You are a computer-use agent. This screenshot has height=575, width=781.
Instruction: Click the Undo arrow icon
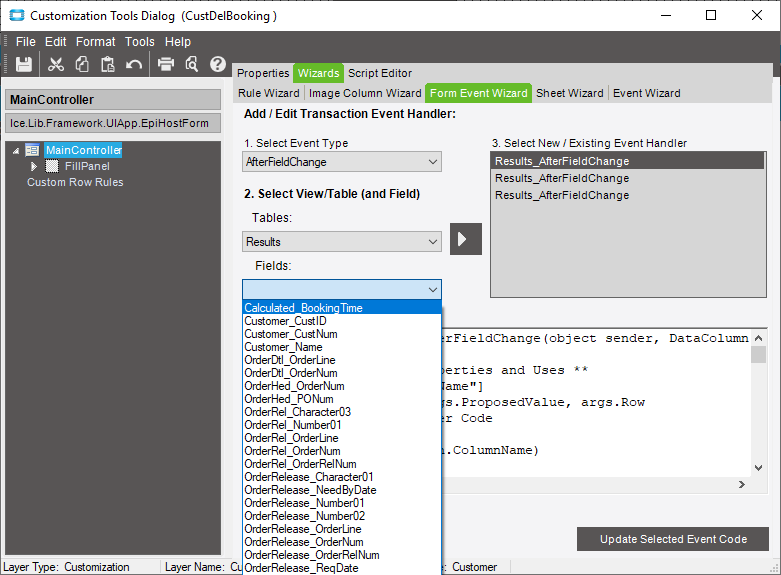pos(133,64)
